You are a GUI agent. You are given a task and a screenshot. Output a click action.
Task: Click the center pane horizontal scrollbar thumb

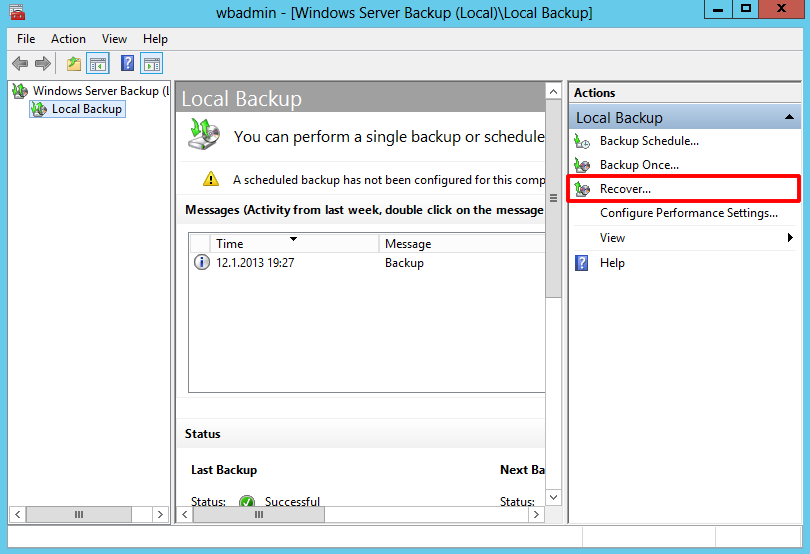[x=259, y=514]
